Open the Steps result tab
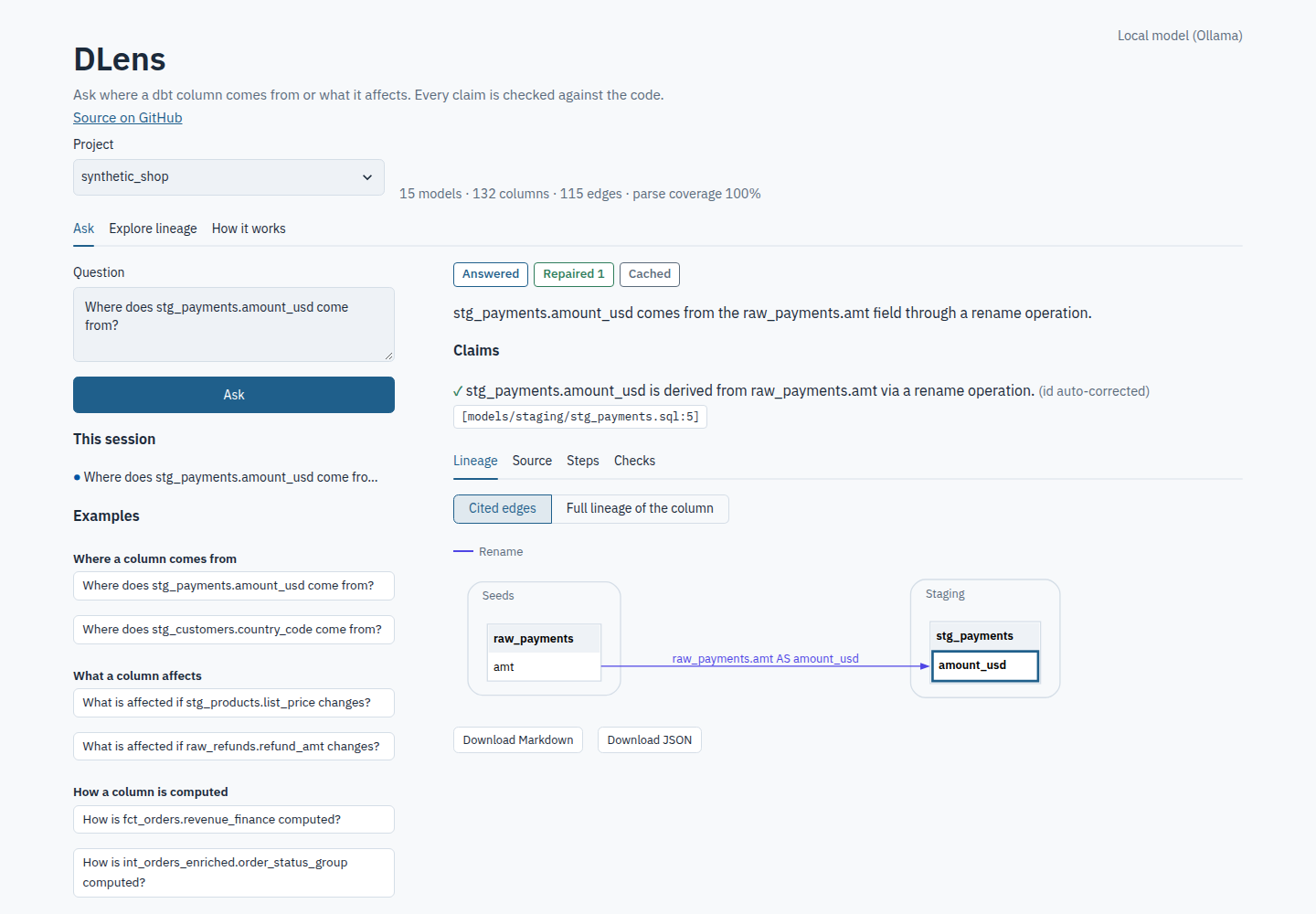Viewport: 1316px width, 914px height. (583, 461)
